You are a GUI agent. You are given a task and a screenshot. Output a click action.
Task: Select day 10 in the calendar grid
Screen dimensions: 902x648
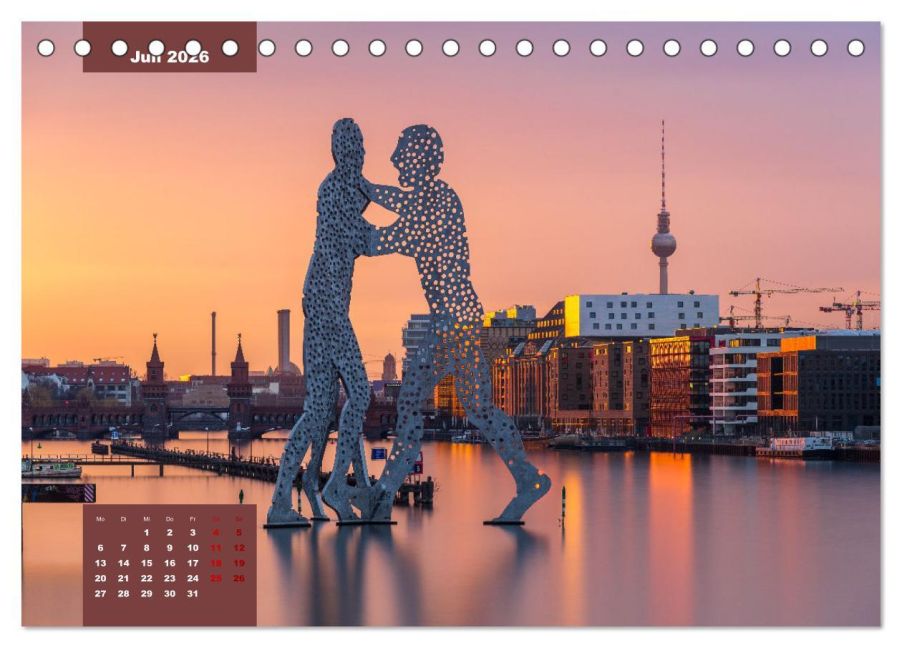point(193,548)
